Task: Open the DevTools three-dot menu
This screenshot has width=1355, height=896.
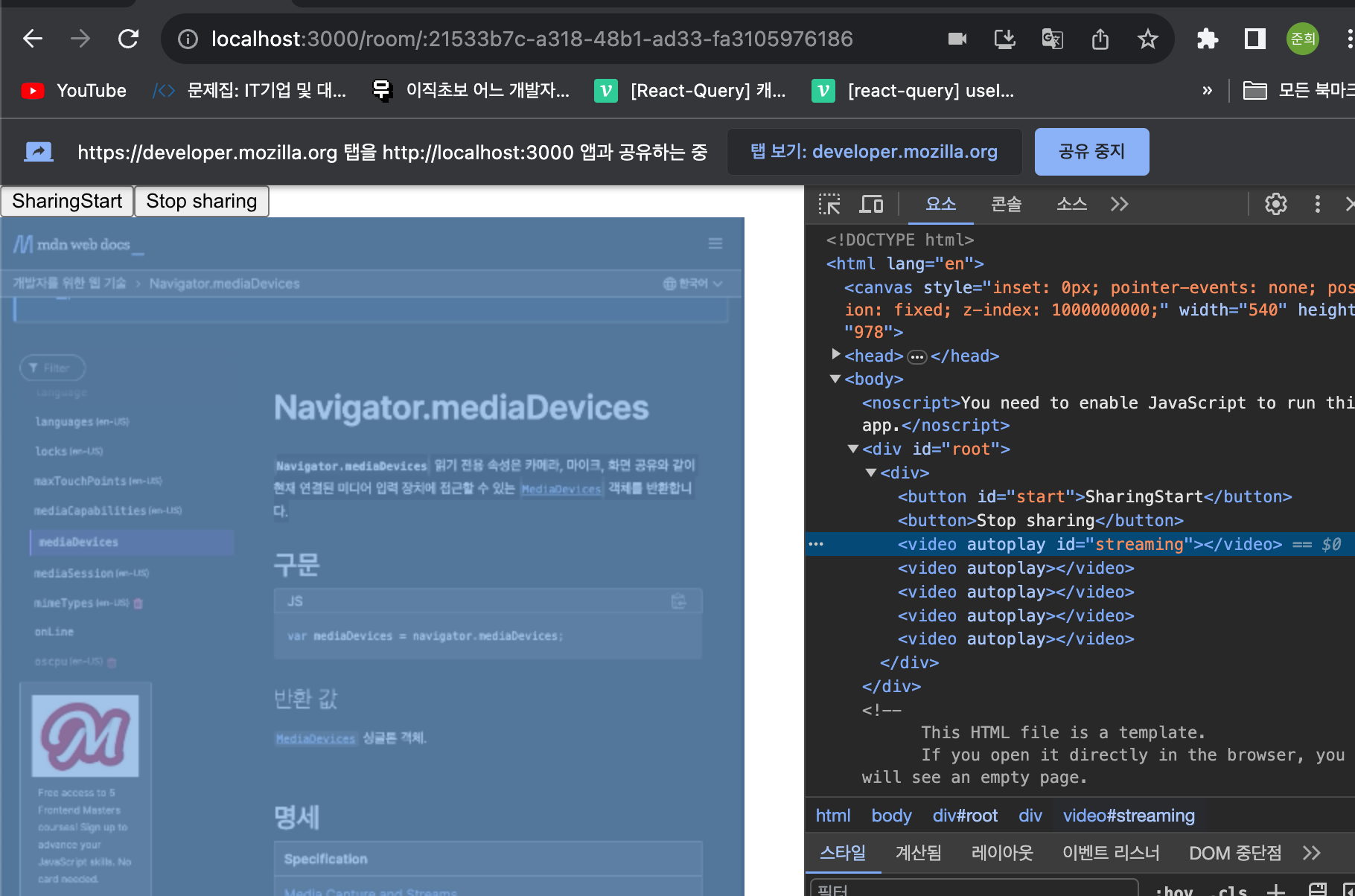Action: (1318, 204)
